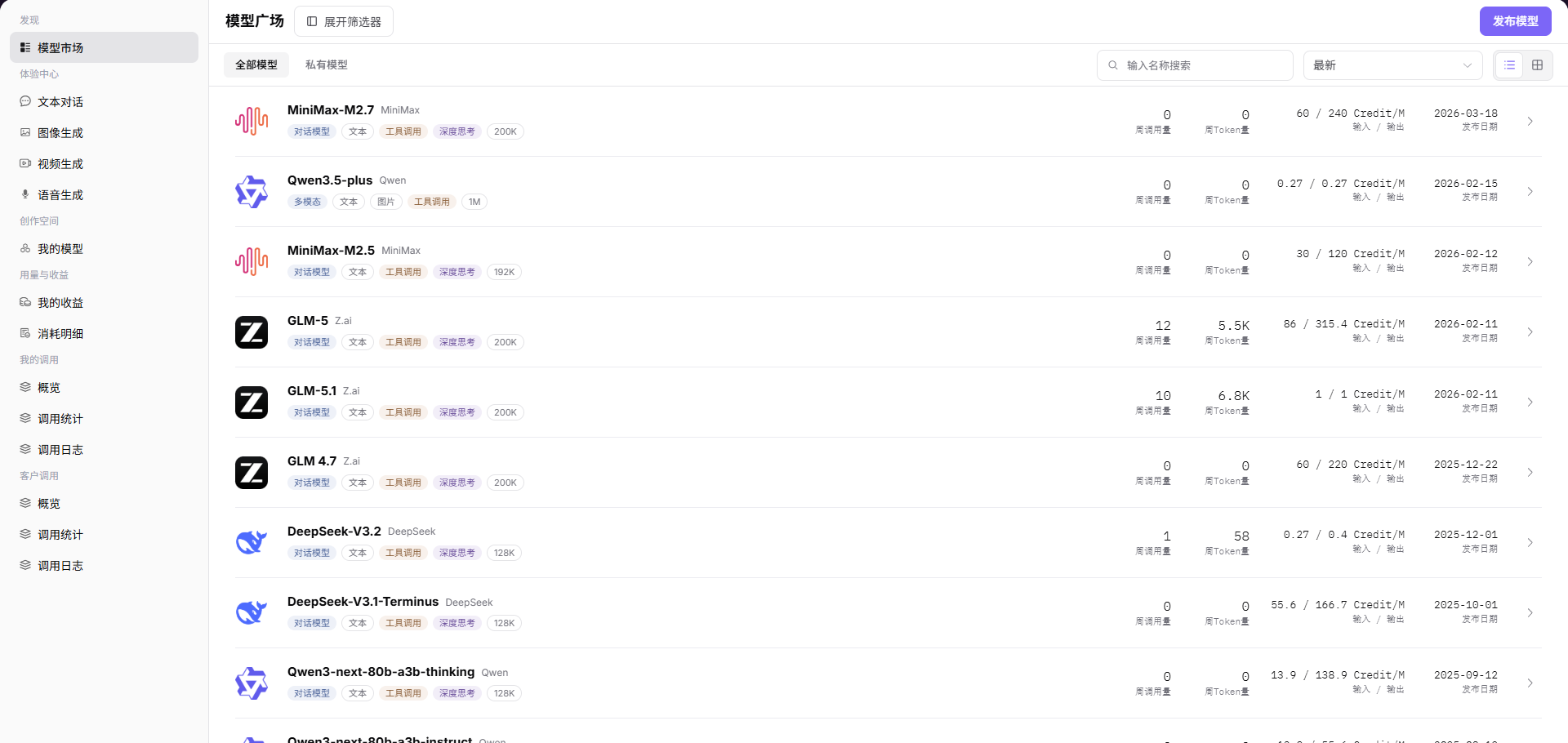Screen dimensions: 1568x743
Task: Open the MiniMax-M2.5 row arrow
Action: 1530,261
